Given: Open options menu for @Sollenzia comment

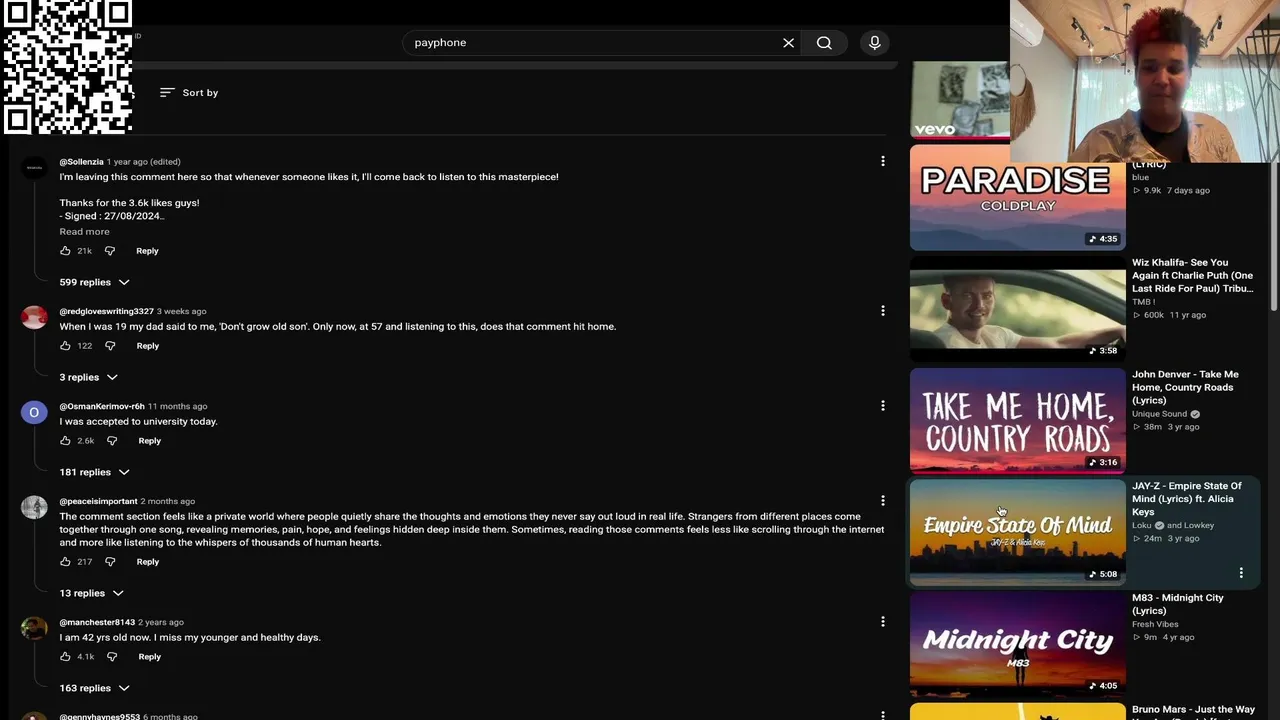Looking at the screenshot, I should [x=882, y=161].
